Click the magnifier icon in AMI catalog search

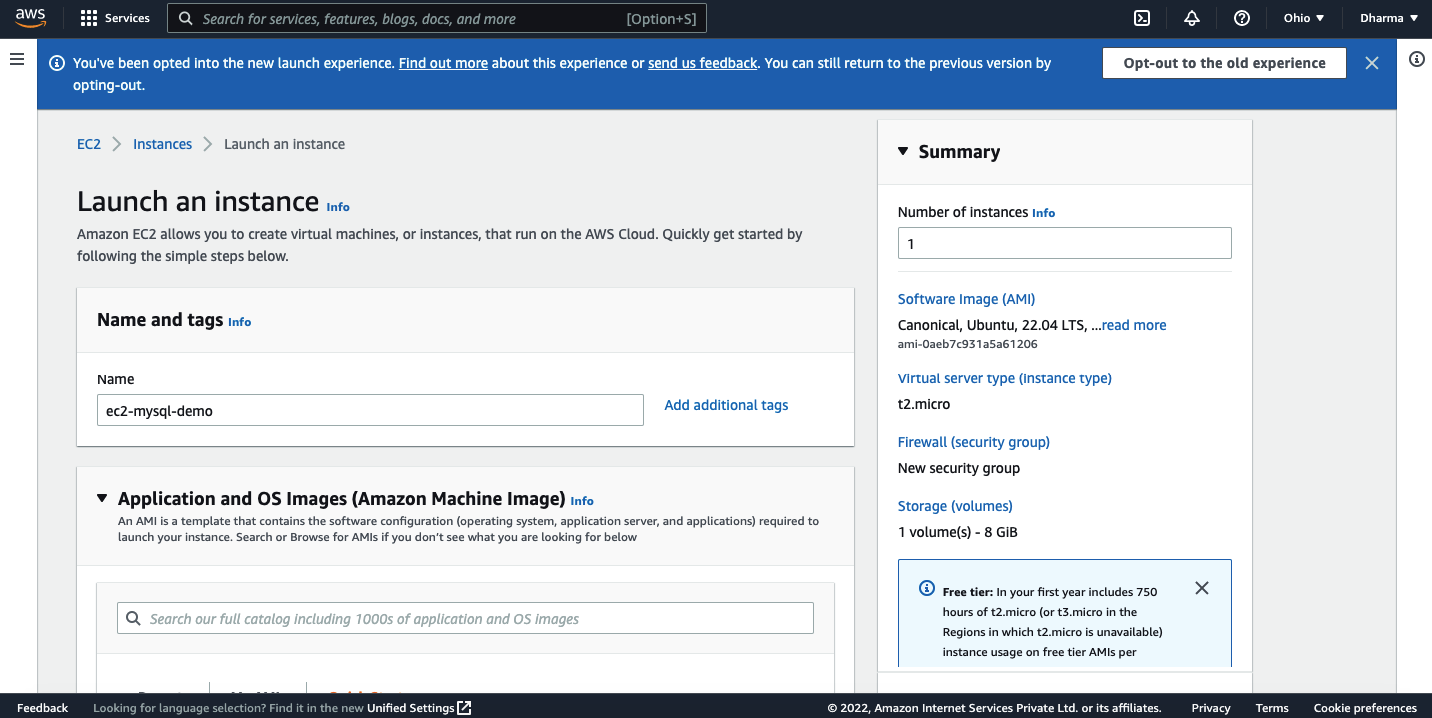click(134, 619)
